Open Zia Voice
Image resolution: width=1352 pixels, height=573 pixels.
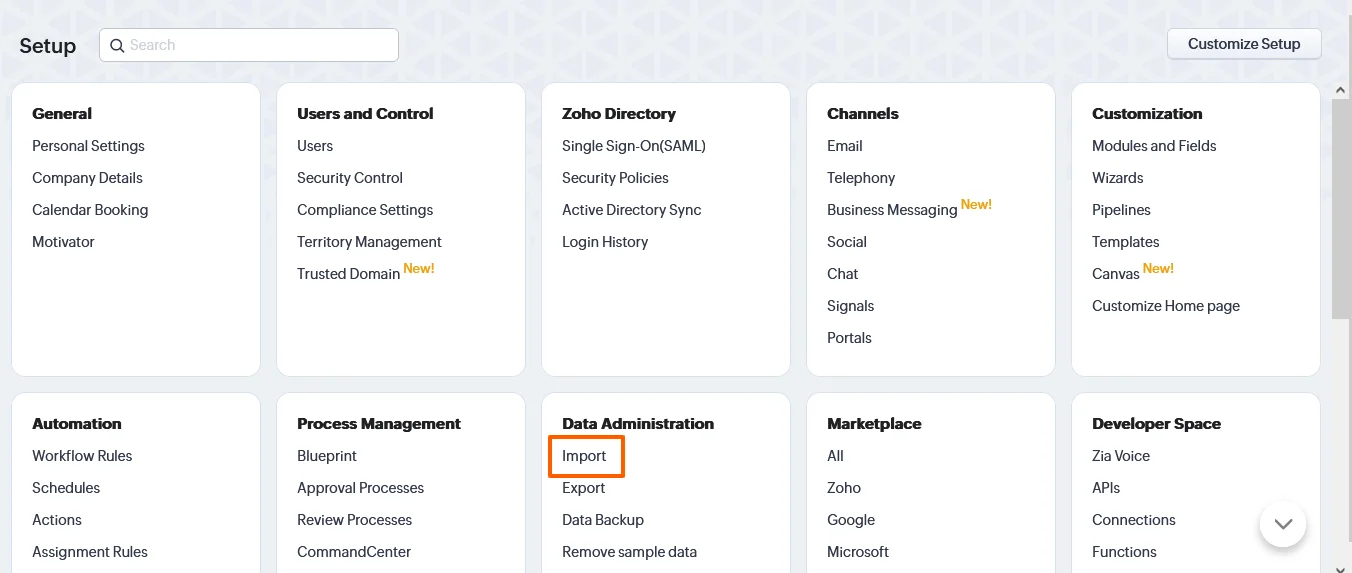pos(1121,456)
